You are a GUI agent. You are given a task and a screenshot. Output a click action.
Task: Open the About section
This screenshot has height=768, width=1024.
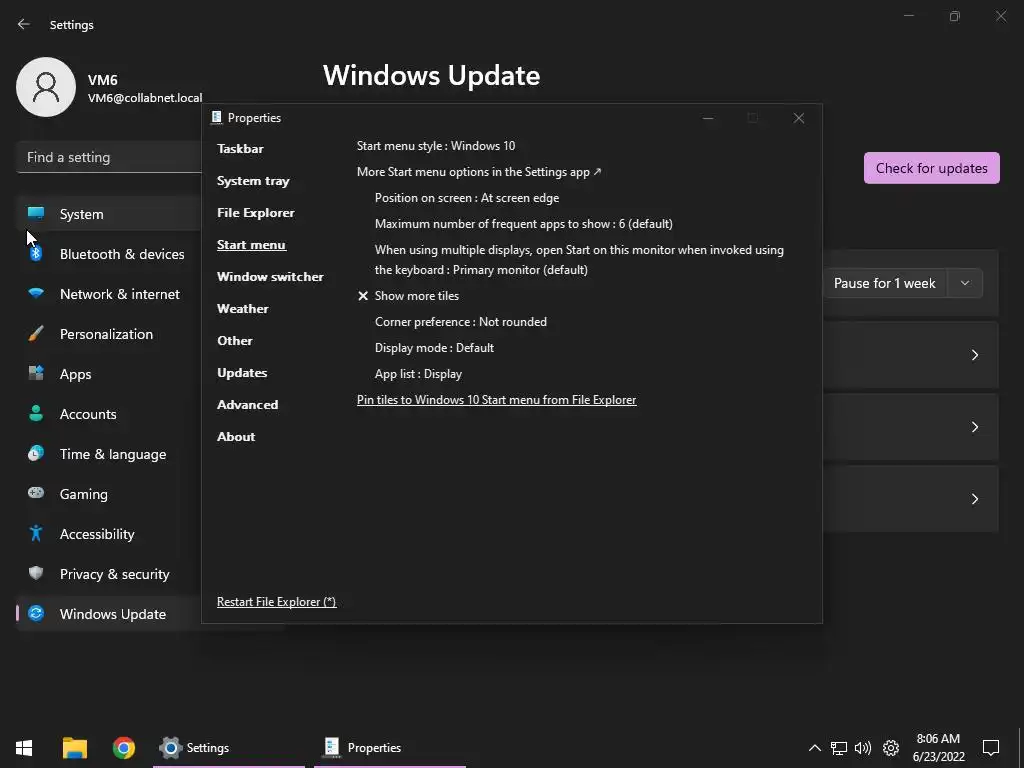click(x=236, y=436)
